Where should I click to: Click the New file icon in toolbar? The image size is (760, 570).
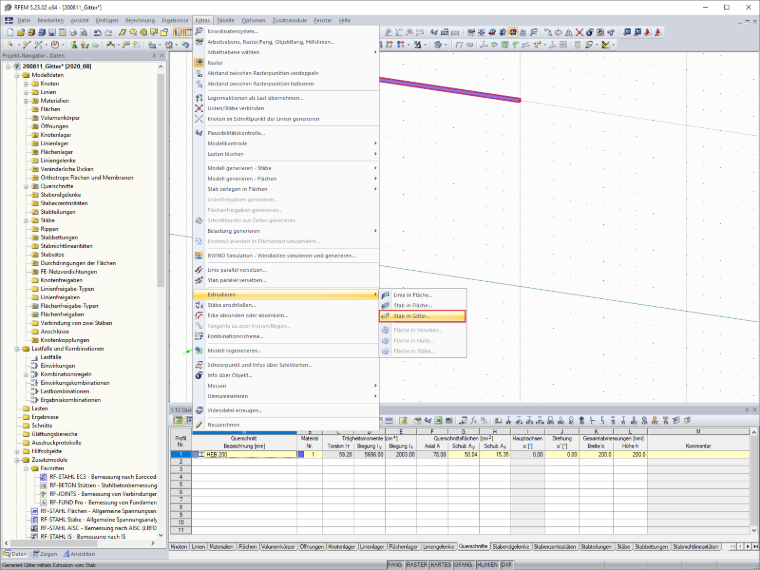(x=10, y=32)
